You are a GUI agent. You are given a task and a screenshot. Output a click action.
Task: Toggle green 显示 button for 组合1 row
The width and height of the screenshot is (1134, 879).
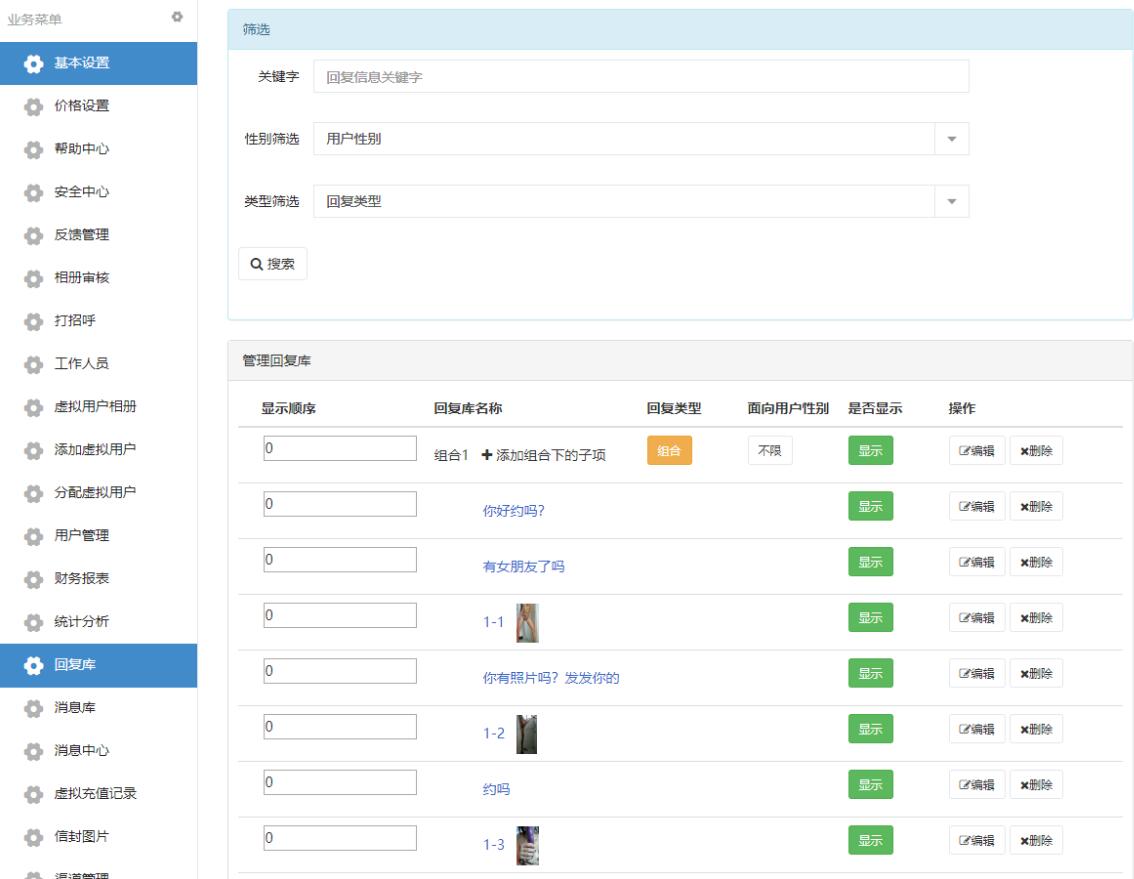[x=870, y=451]
